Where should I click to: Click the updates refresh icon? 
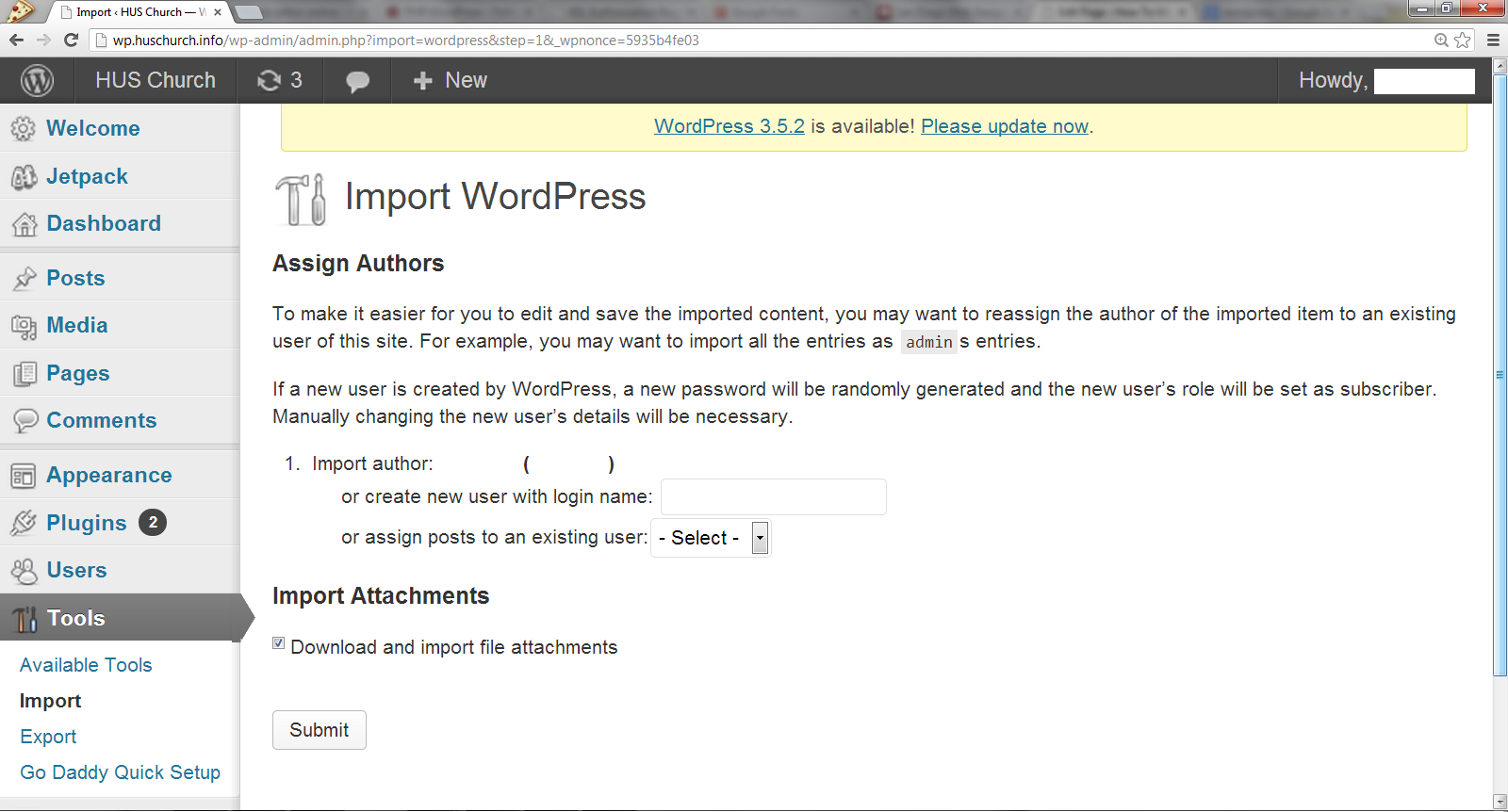(270, 81)
